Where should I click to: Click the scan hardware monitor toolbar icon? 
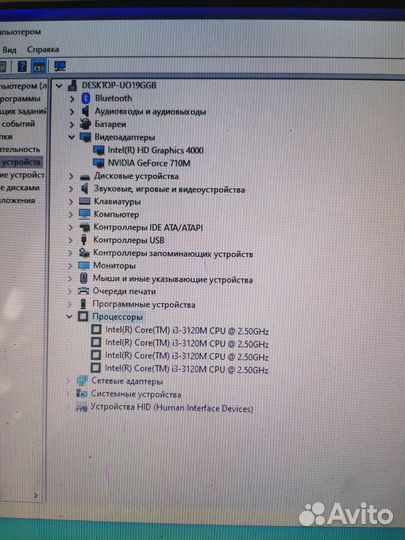[x=60, y=66]
